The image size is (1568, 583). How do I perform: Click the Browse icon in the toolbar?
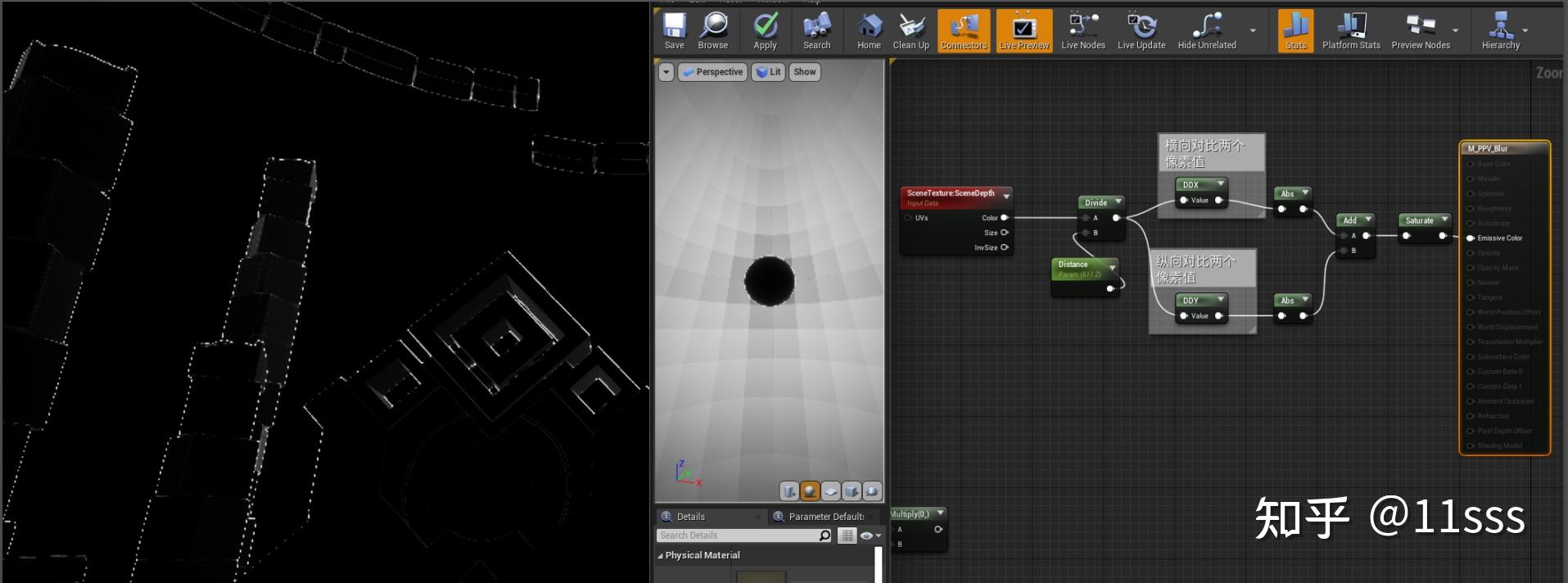coord(712,31)
